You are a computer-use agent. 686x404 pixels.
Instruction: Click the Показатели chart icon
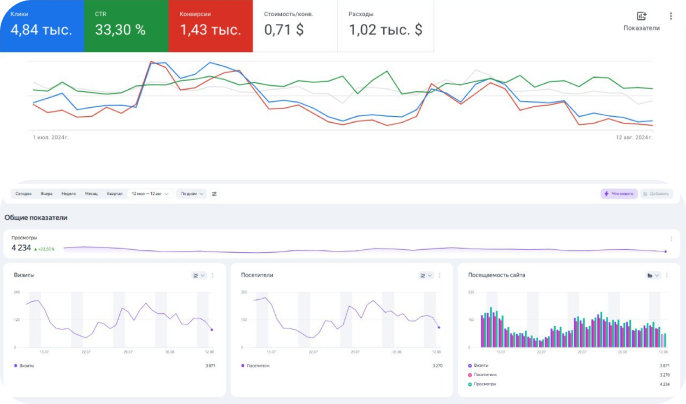[x=641, y=17]
